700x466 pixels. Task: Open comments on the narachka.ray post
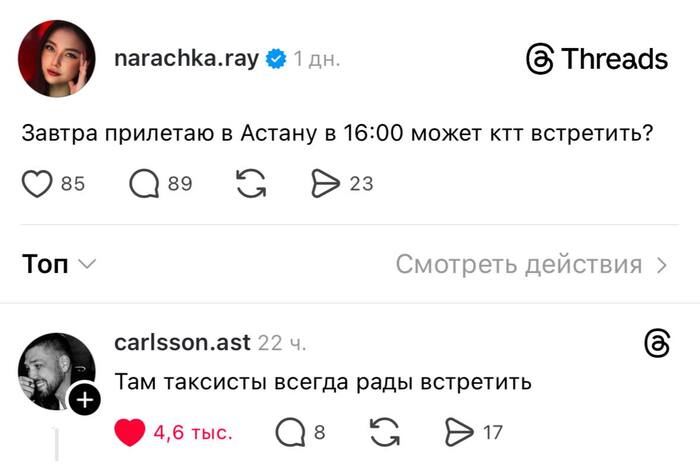[144, 184]
